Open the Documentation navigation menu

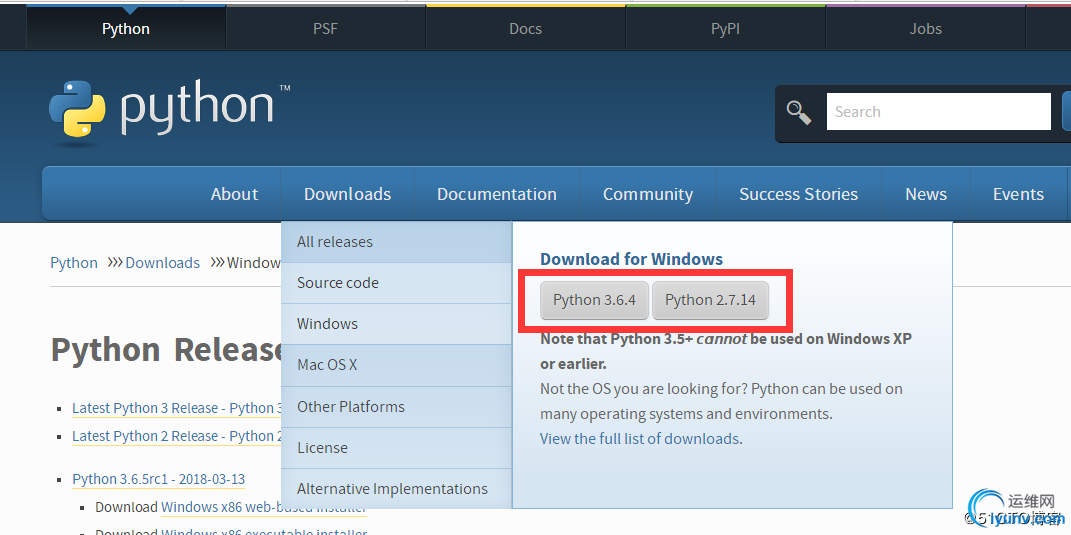[x=497, y=194]
